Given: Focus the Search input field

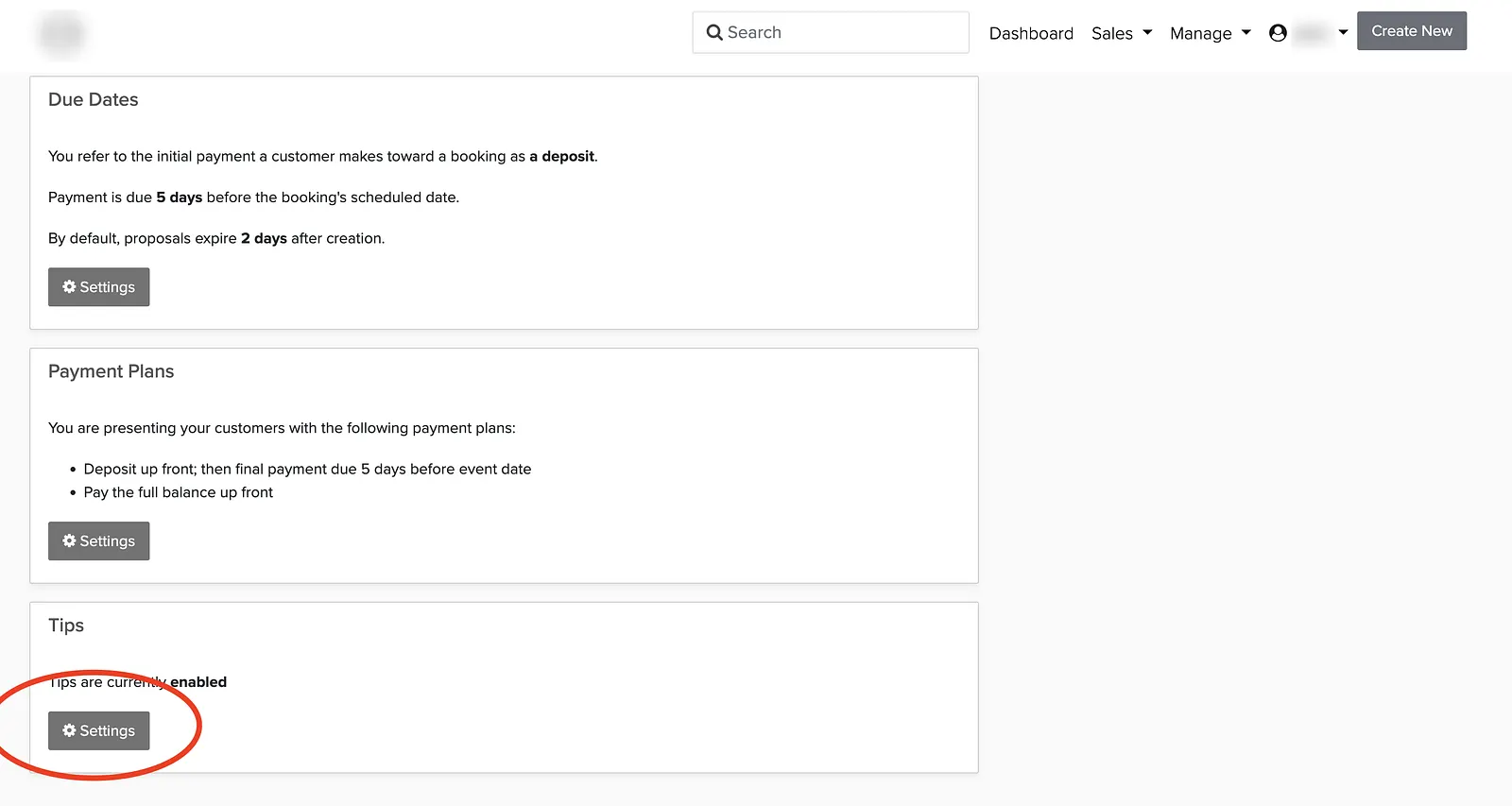Looking at the screenshot, I should tap(831, 32).
